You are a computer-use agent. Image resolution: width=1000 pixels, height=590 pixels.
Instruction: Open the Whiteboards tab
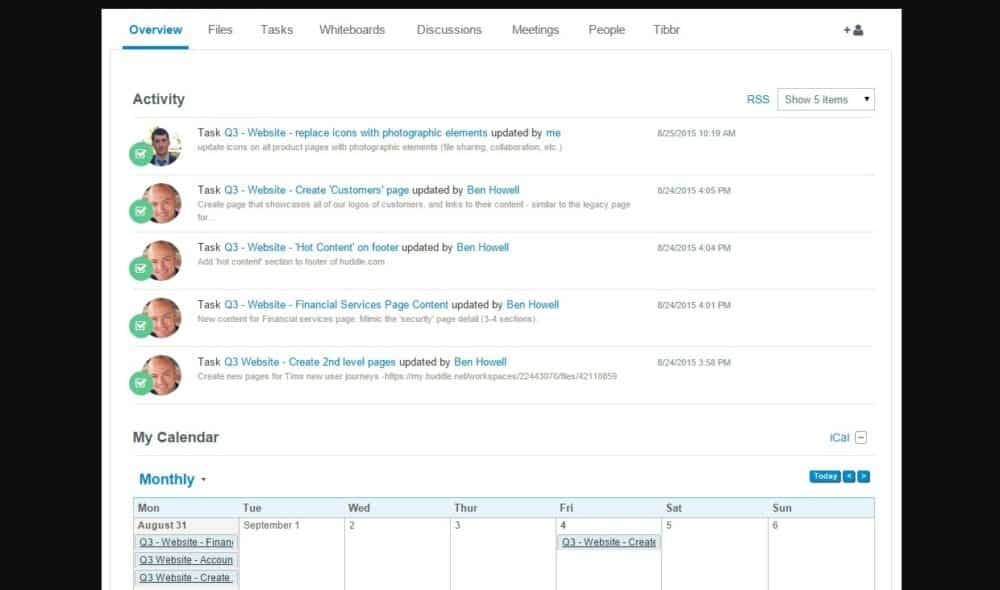[x=352, y=30]
